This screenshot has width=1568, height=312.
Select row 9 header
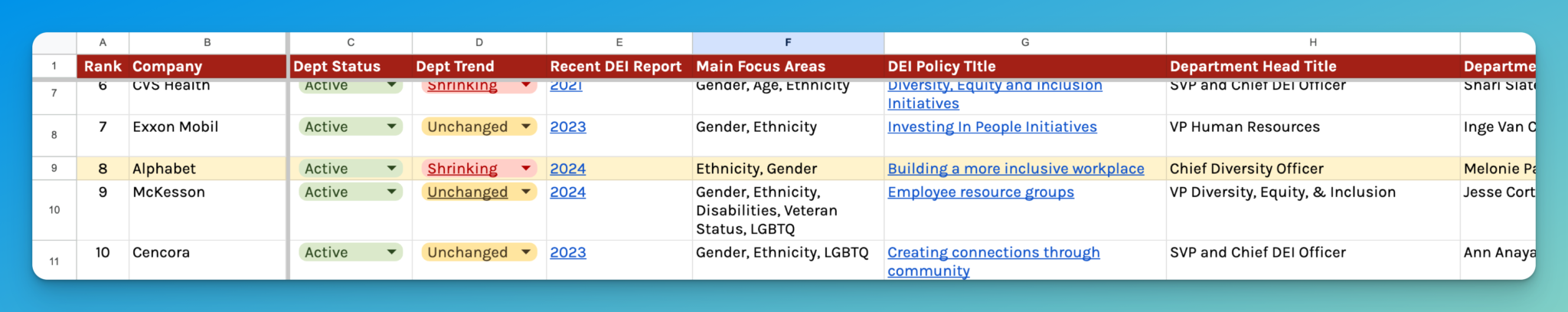pyautogui.click(x=54, y=169)
